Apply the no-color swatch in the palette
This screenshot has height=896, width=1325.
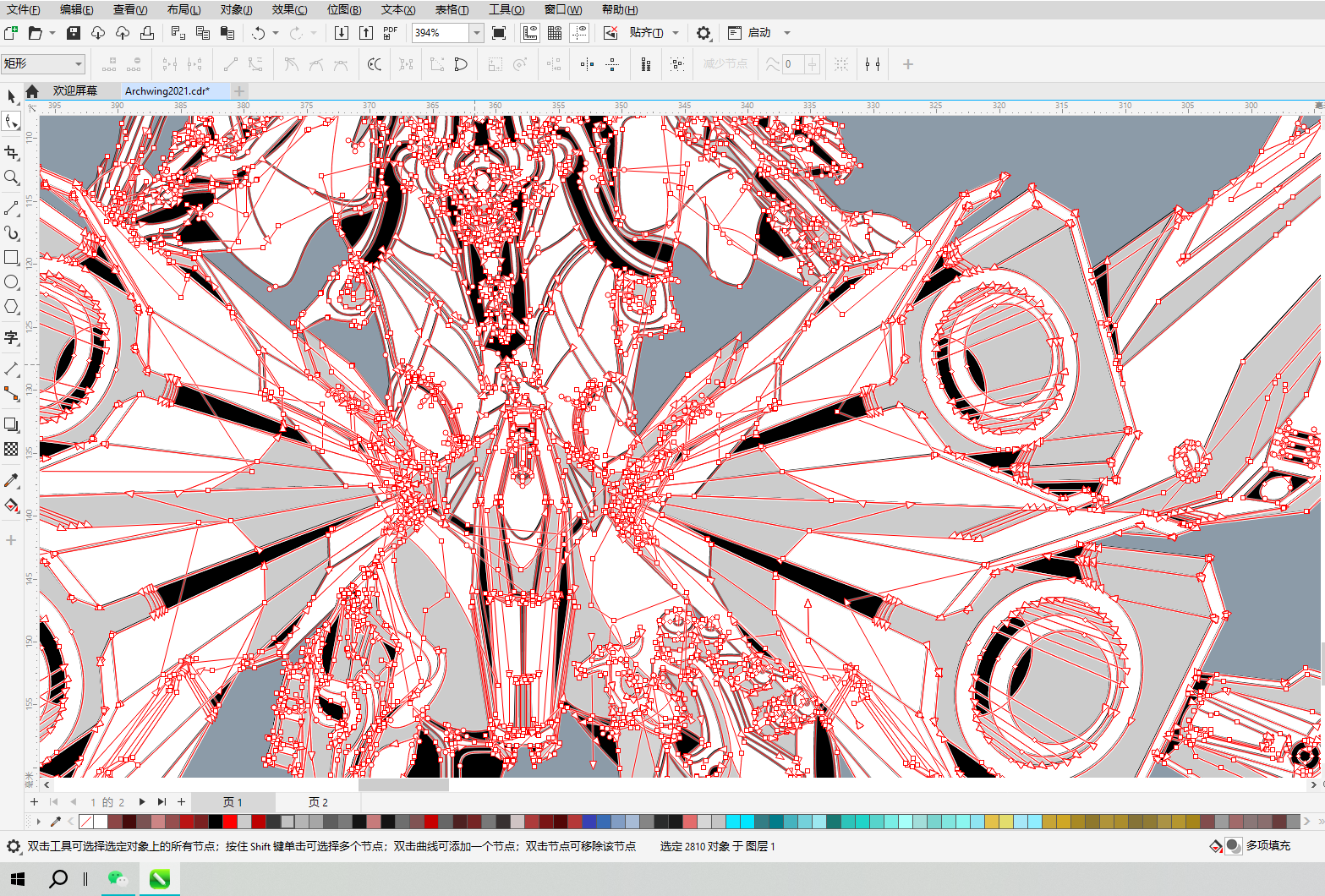pyautogui.click(x=86, y=822)
